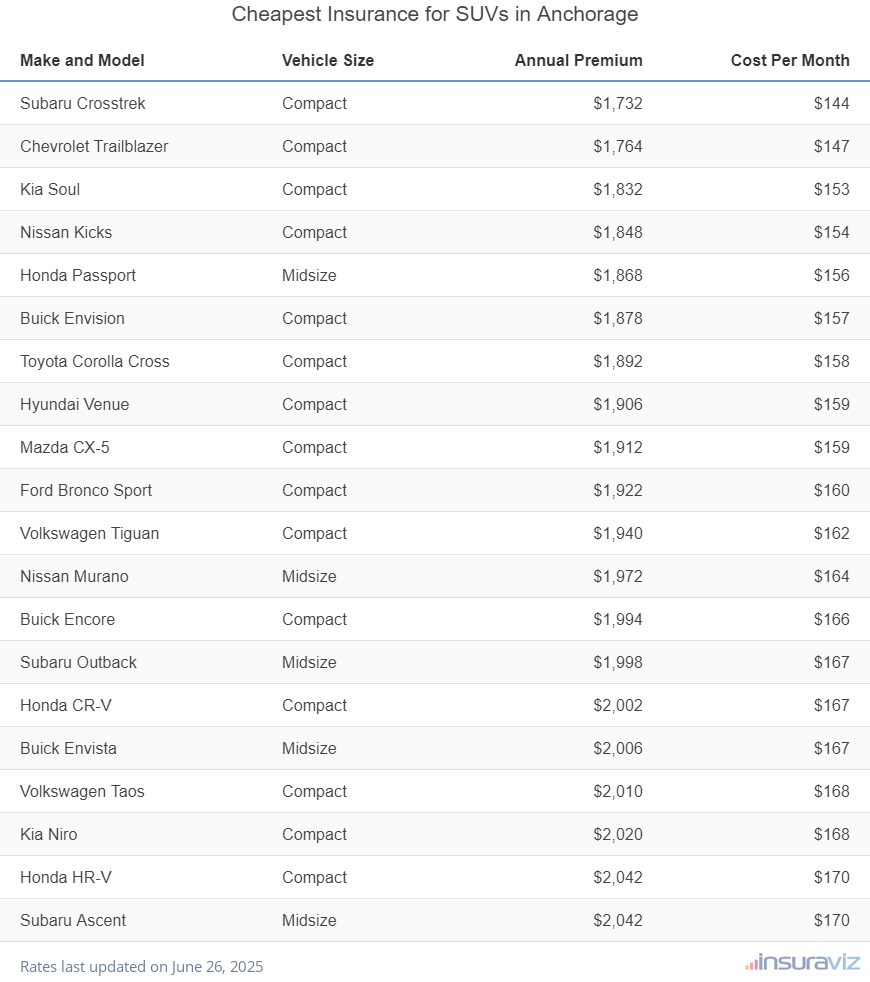Click Volkswagen Tiguan model name

(89, 533)
